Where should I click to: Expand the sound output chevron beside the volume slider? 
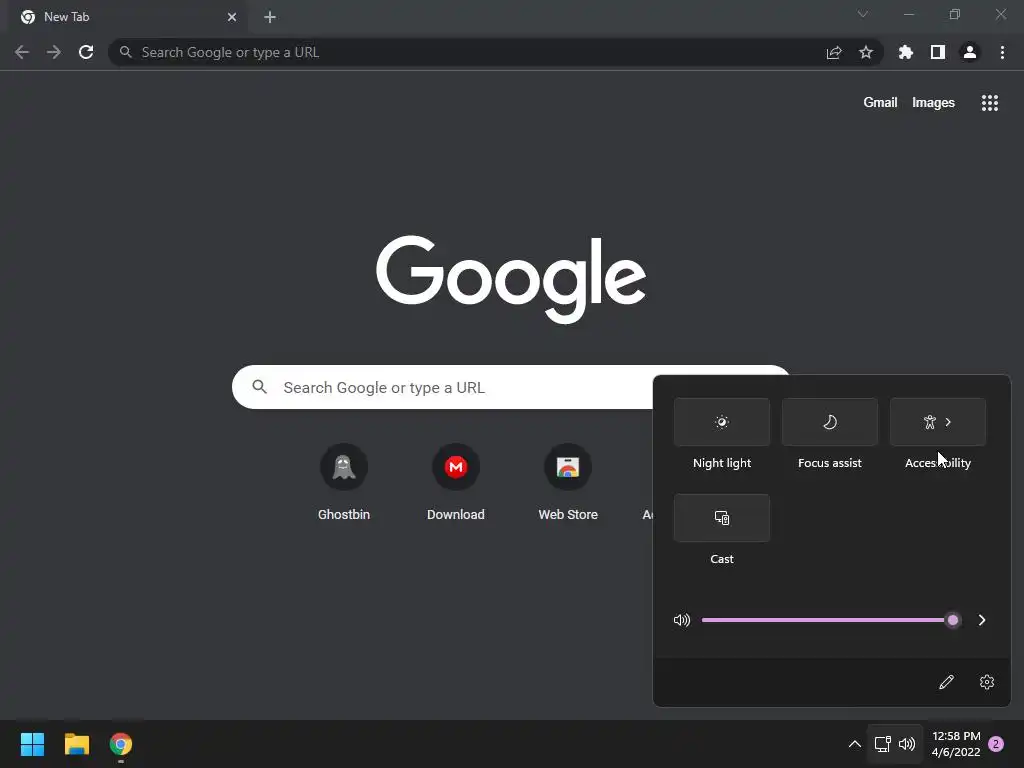982,620
